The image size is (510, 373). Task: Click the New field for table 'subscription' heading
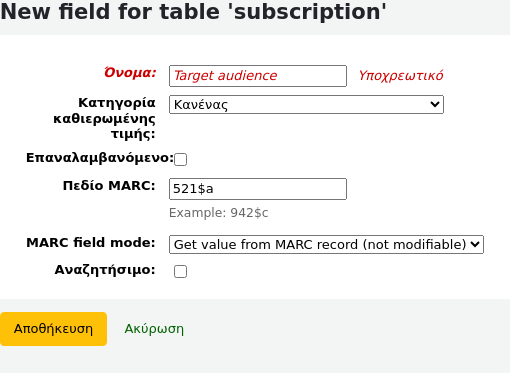click(x=193, y=12)
